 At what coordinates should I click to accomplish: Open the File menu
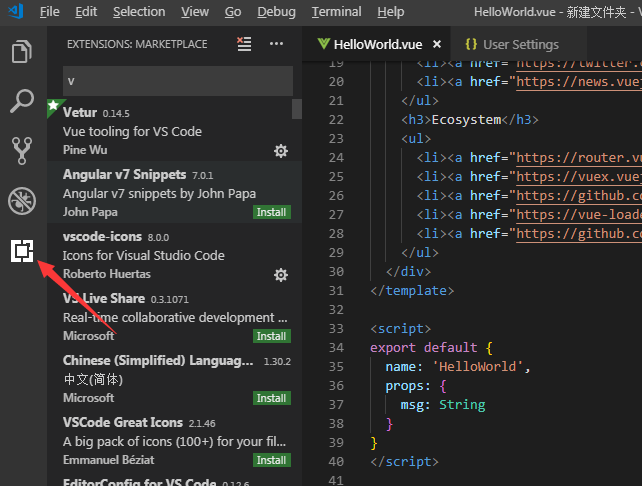pos(50,12)
